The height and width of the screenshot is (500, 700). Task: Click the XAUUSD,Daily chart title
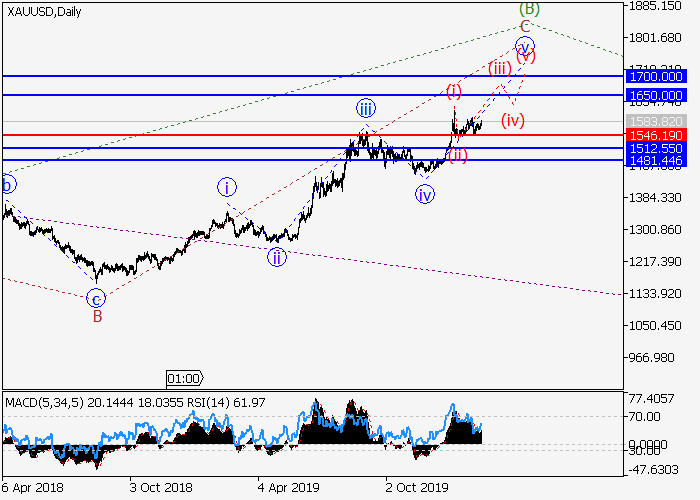(x=45, y=12)
